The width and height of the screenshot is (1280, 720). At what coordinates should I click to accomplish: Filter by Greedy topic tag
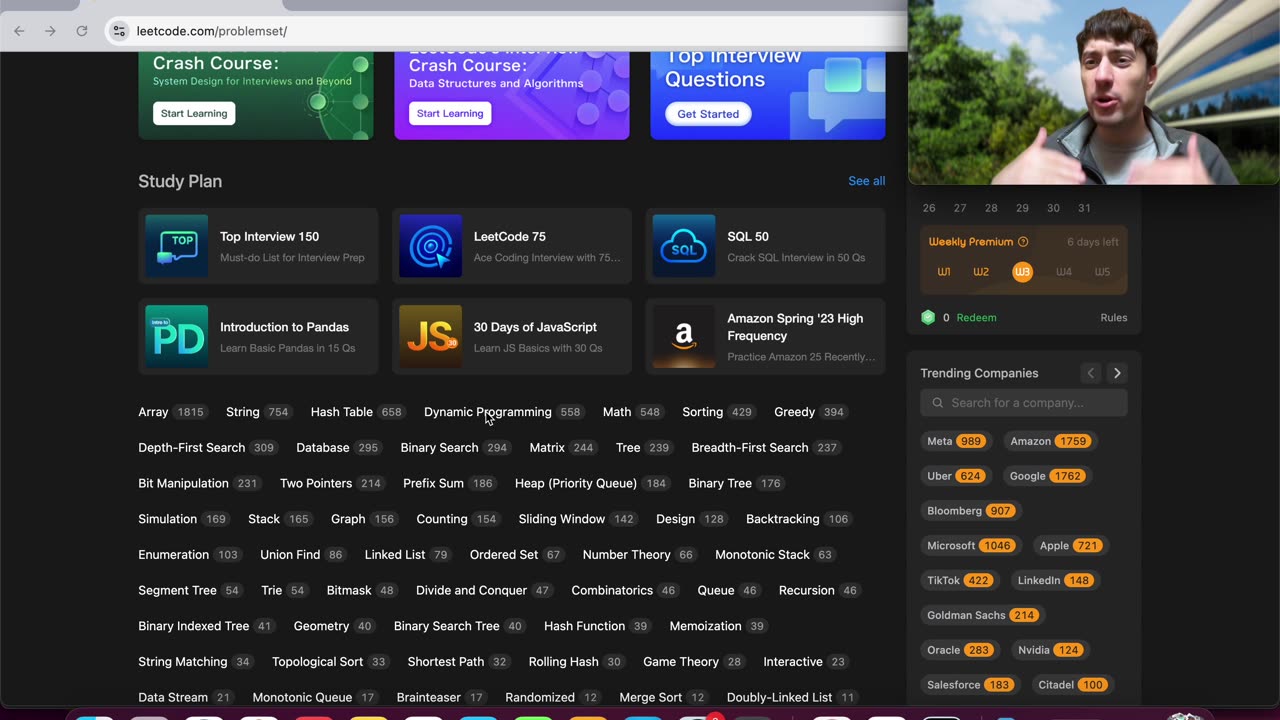tap(810, 412)
